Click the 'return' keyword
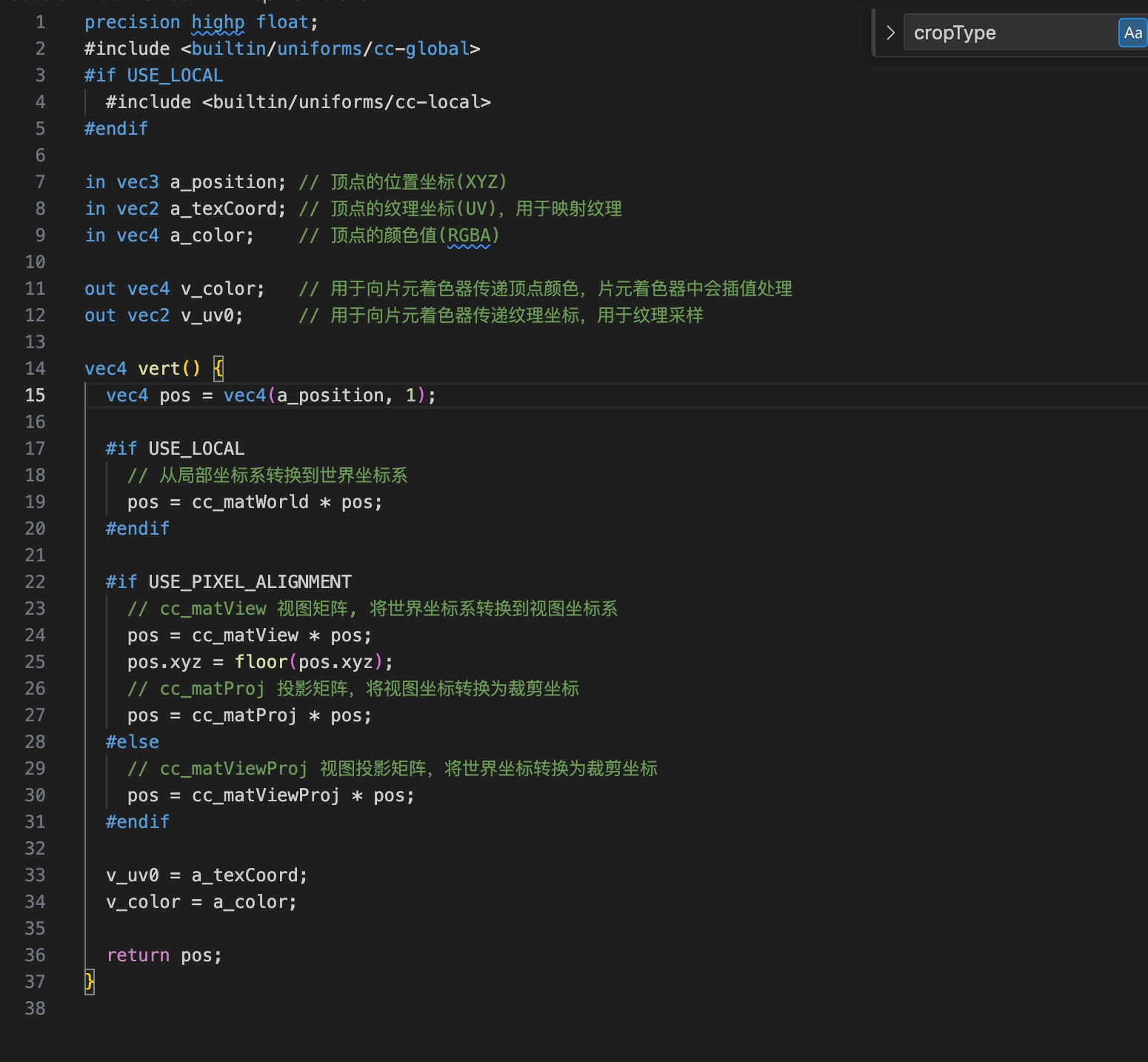This screenshot has height=1062, width=1148. [138, 955]
